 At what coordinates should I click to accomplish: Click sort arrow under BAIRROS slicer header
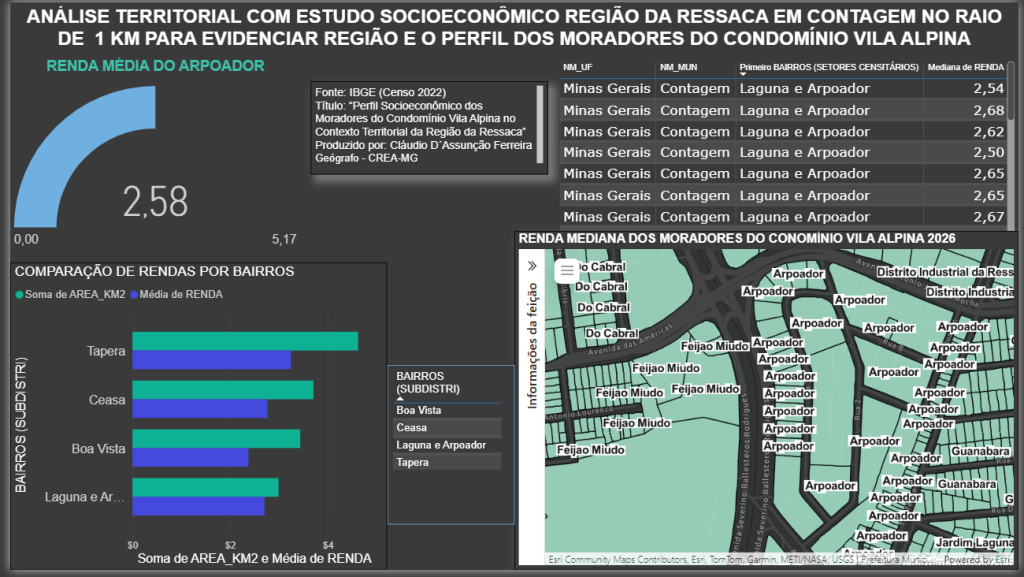[x=401, y=397]
